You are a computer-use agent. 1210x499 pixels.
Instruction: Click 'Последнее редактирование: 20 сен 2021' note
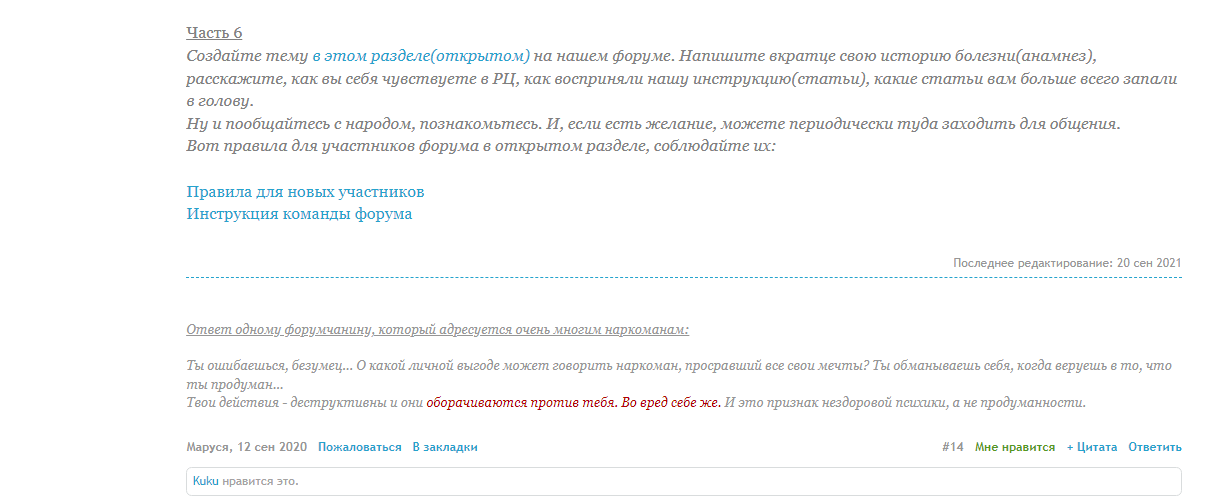(x=1067, y=262)
